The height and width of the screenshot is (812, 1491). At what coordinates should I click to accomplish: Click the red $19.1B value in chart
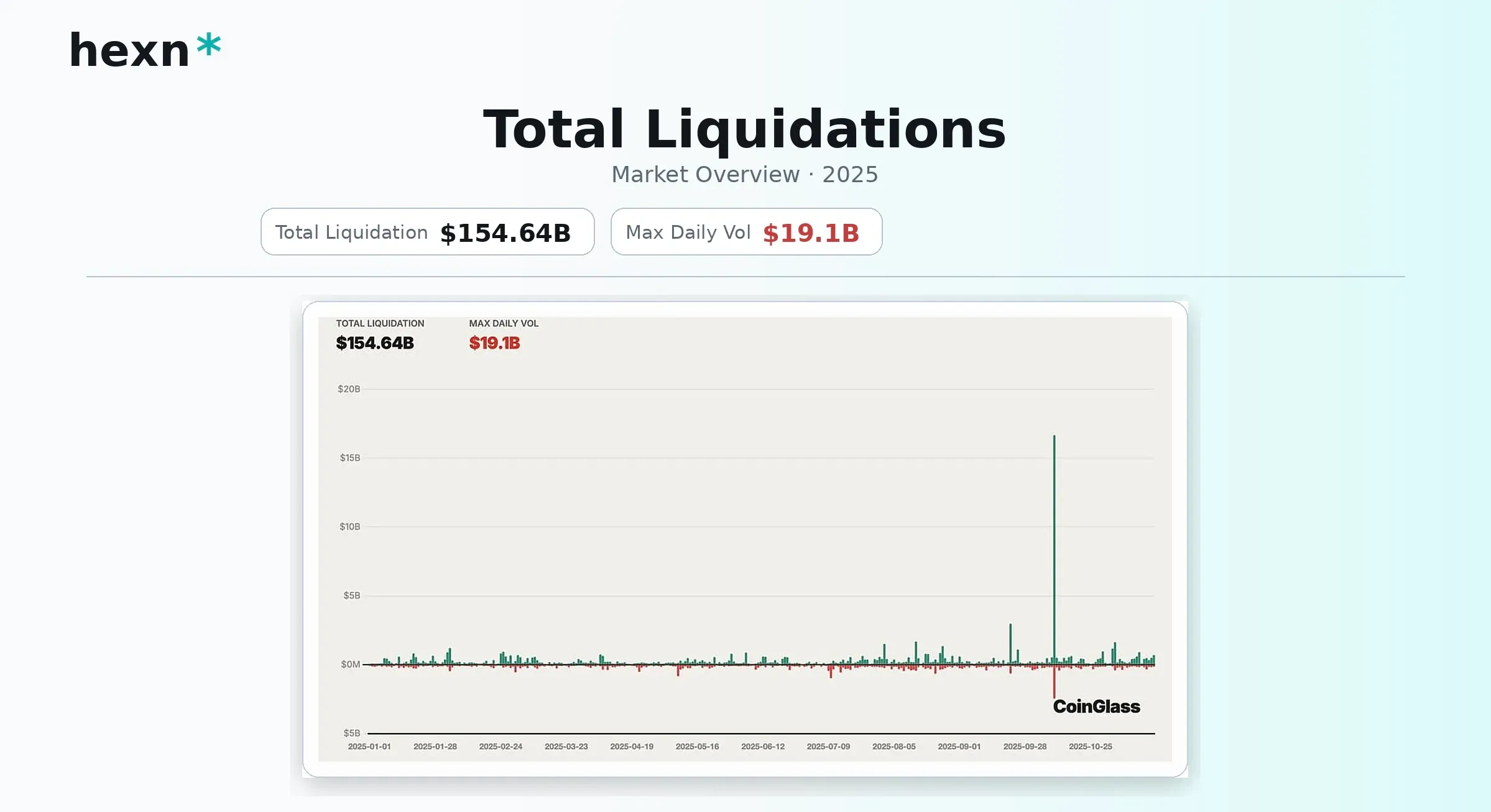click(494, 343)
